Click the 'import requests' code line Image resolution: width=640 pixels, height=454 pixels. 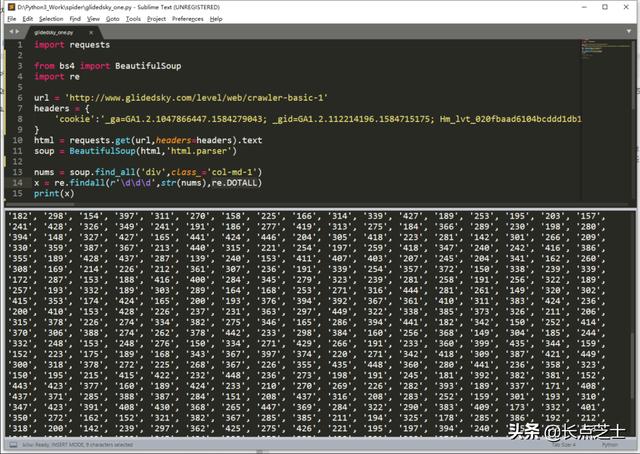72,45
